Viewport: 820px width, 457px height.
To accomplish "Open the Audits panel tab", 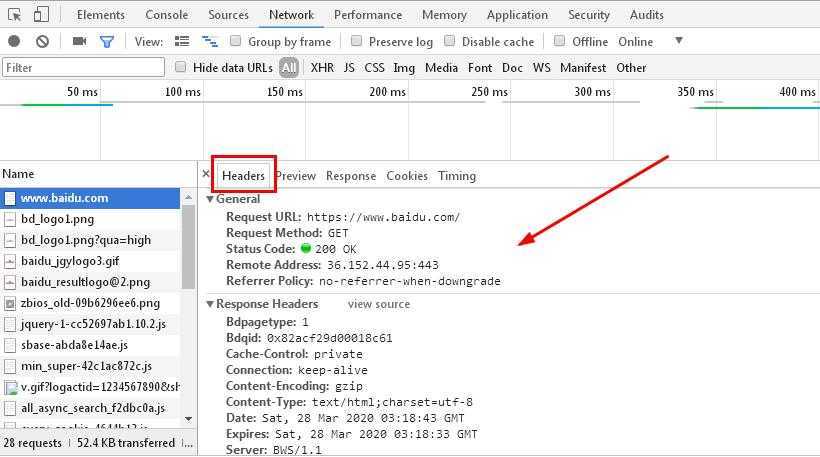I will pyautogui.click(x=646, y=15).
